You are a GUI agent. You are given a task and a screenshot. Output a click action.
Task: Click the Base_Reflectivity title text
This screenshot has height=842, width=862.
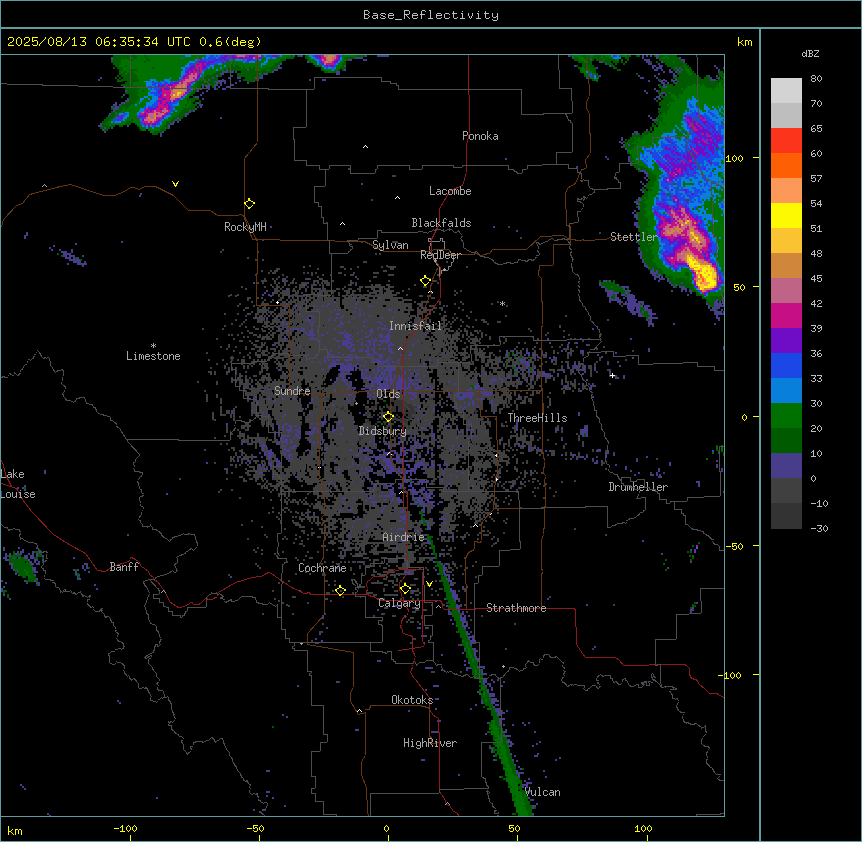coord(431,15)
